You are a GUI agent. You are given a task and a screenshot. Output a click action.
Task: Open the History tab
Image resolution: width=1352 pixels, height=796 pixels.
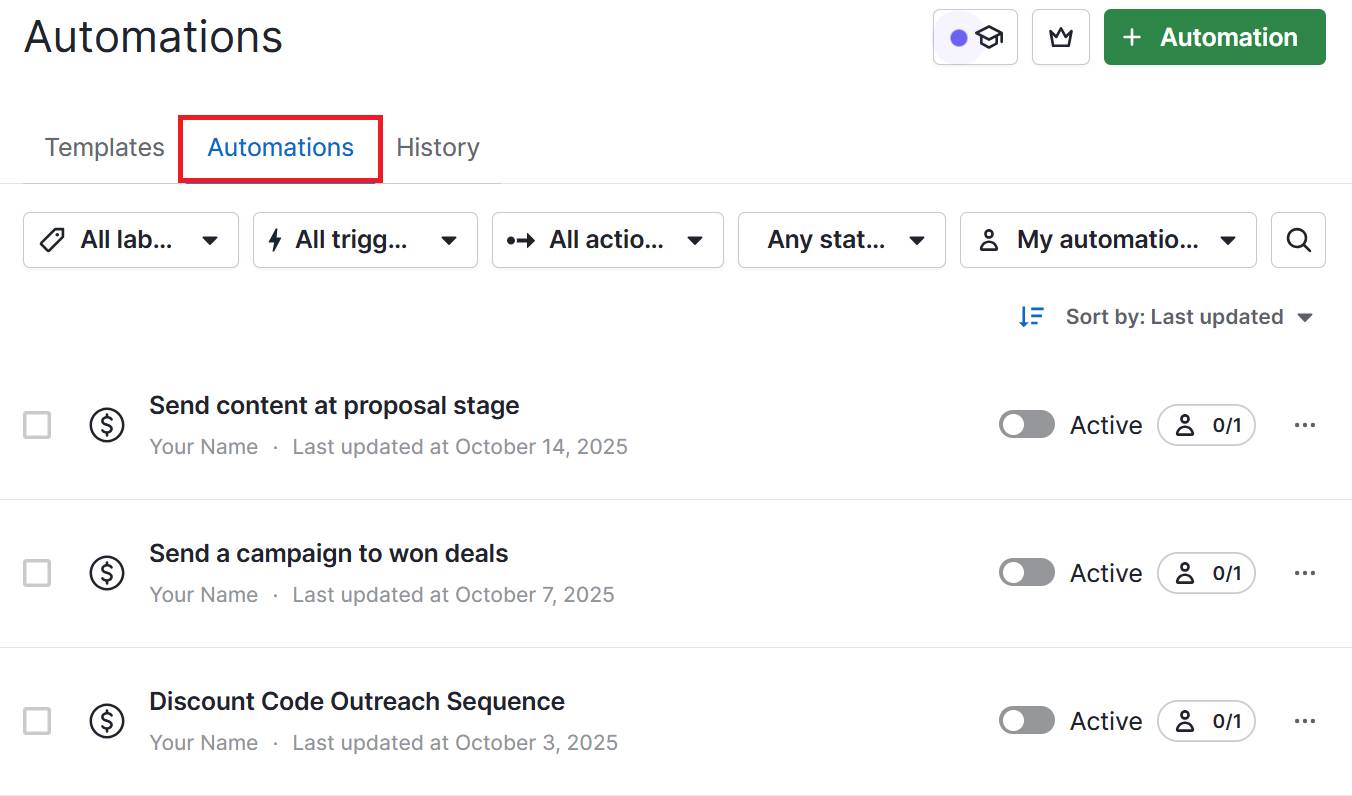[x=438, y=147]
